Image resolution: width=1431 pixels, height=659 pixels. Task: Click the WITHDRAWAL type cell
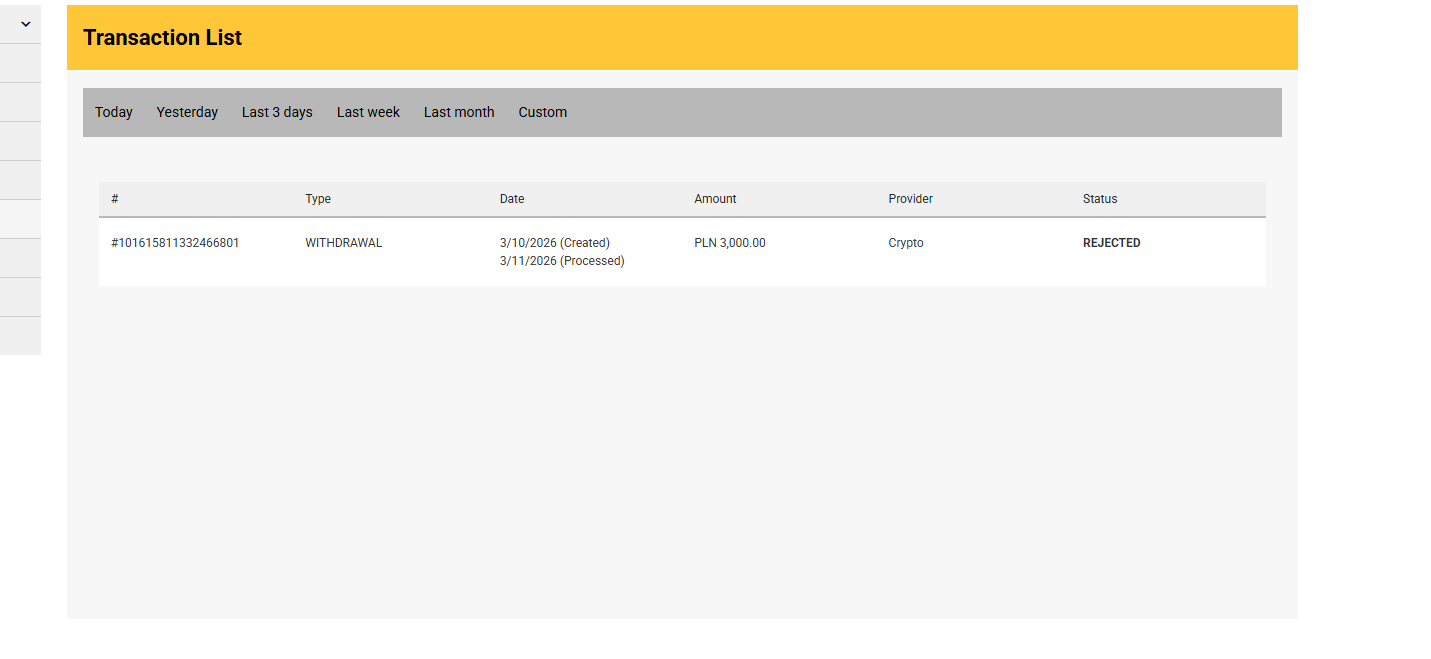click(344, 243)
